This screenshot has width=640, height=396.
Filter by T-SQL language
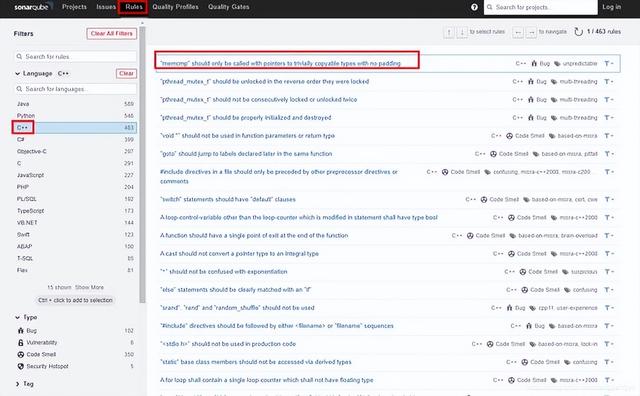point(75,258)
